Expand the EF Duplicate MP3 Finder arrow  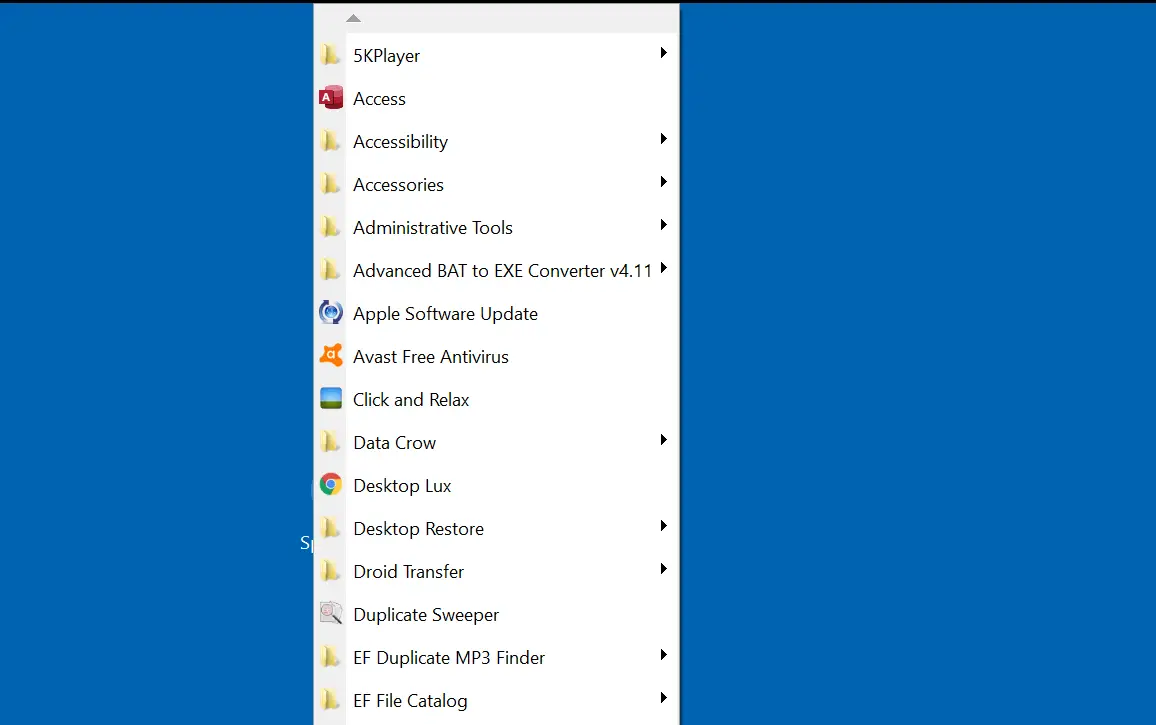664,654
